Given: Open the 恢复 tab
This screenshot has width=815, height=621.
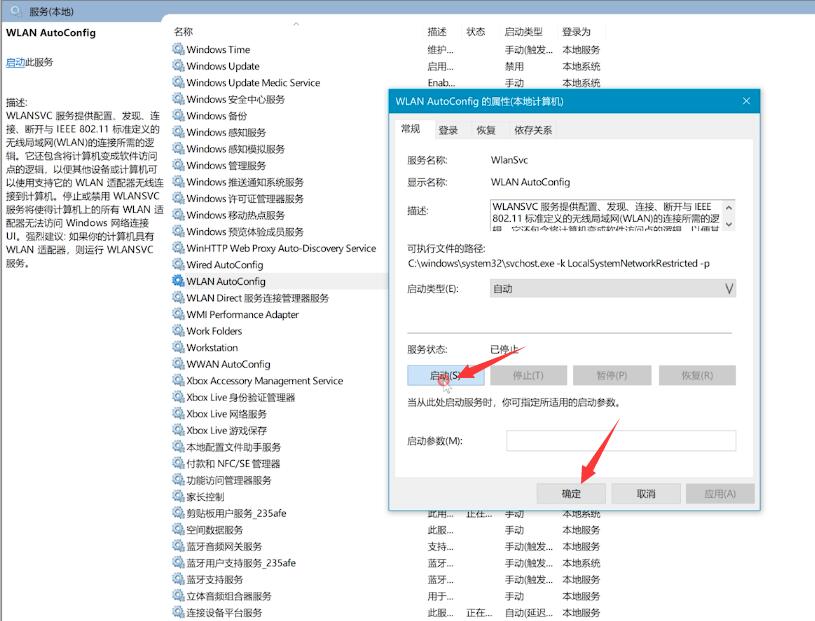Looking at the screenshot, I should pos(486,130).
